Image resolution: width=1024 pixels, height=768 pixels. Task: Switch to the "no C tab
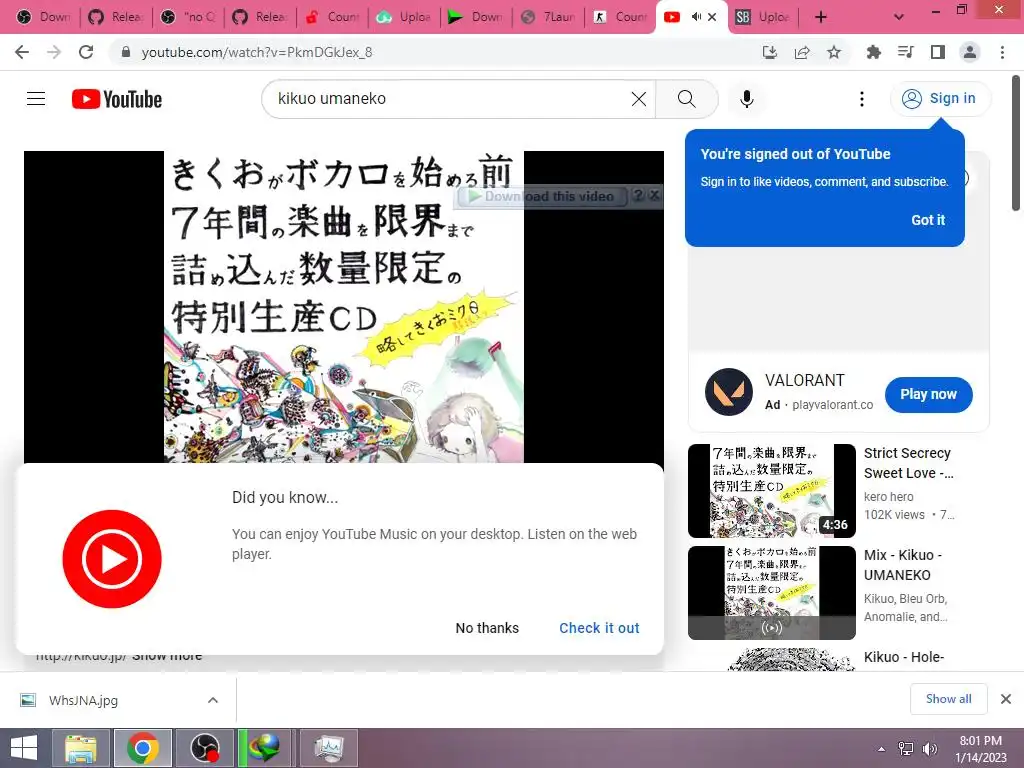188,17
